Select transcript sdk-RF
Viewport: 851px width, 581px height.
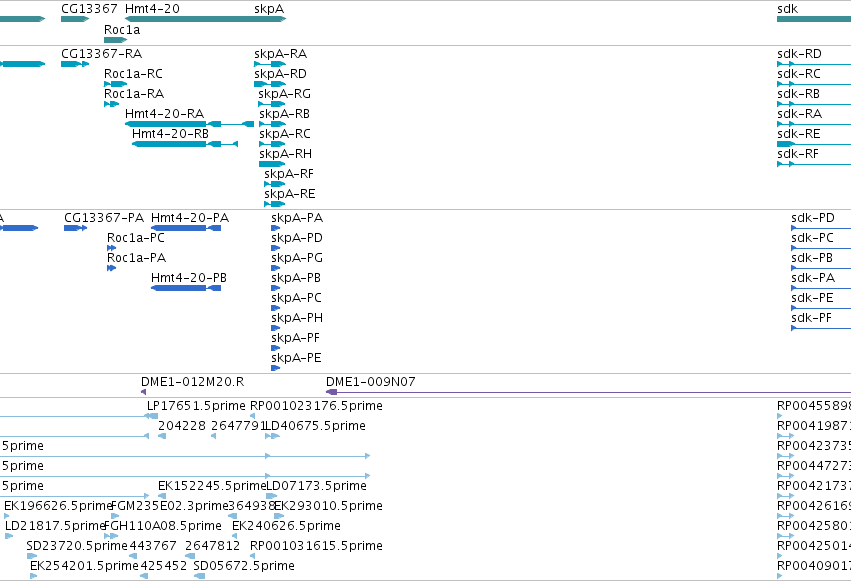(798, 154)
